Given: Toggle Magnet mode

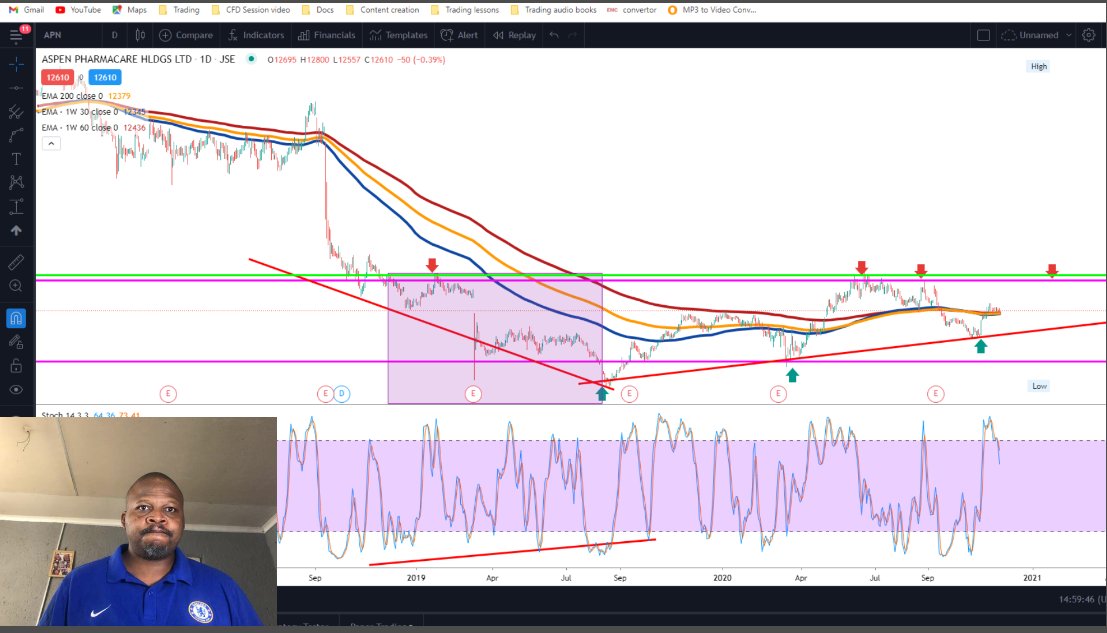Looking at the screenshot, I should coord(16,318).
